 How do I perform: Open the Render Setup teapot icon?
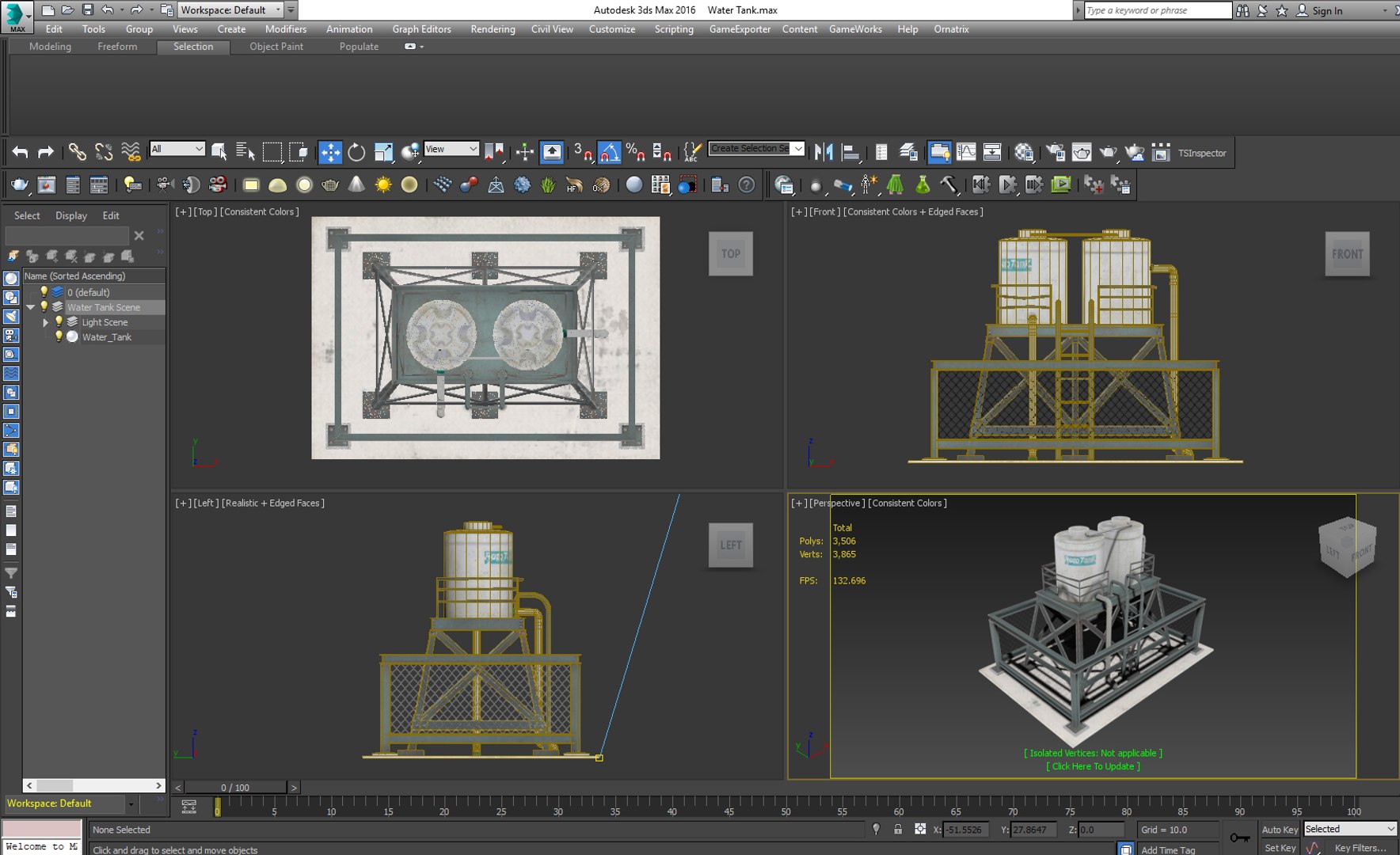pyautogui.click(x=1055, y=152)
